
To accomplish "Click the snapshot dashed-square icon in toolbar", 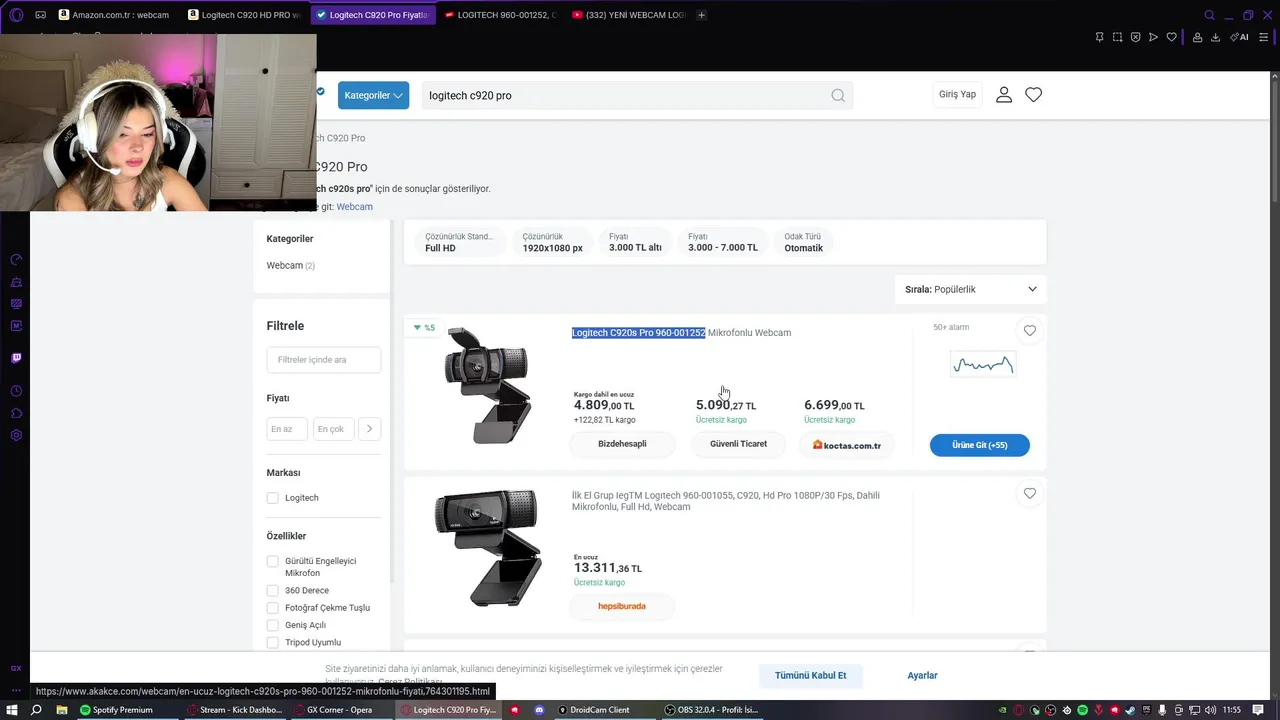I will 1117,37.
